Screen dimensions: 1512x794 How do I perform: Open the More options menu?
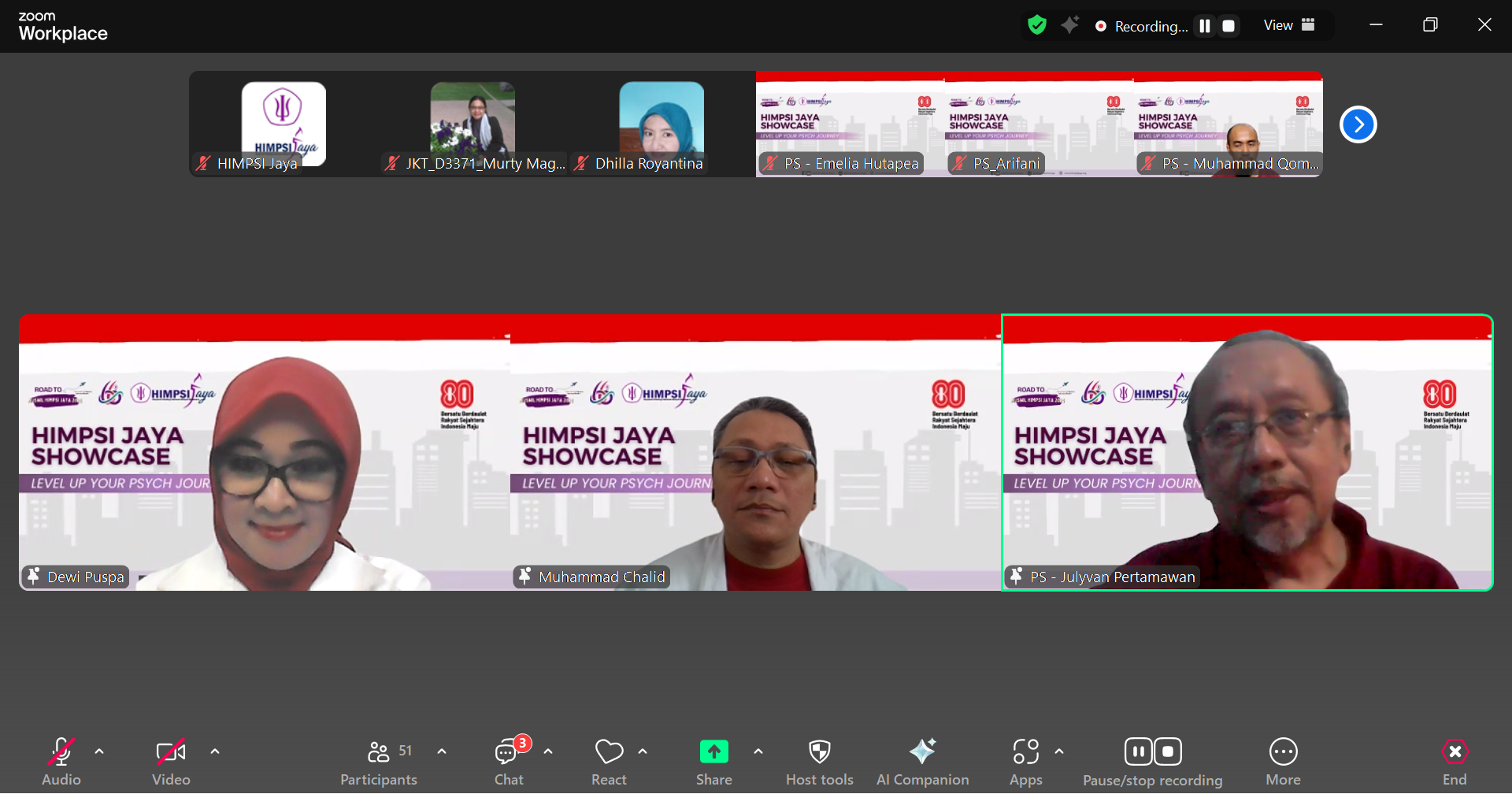click(1283, 761)
